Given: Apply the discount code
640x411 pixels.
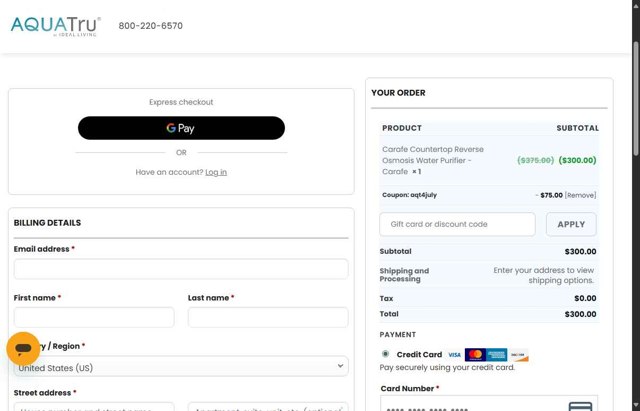Looking at the screenshot, I should point(571,224).
